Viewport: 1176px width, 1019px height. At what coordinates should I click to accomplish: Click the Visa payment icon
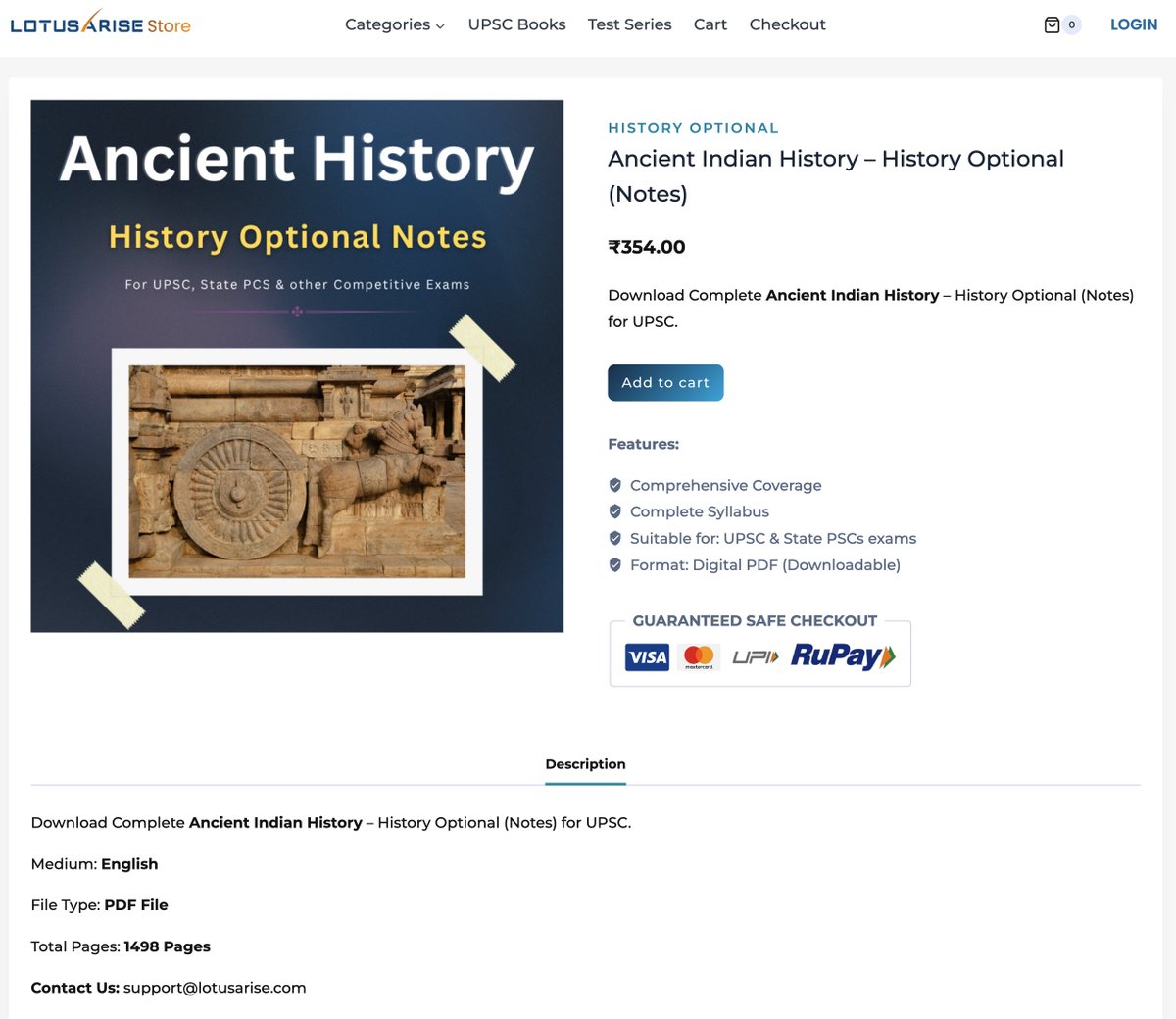point(647,656)
